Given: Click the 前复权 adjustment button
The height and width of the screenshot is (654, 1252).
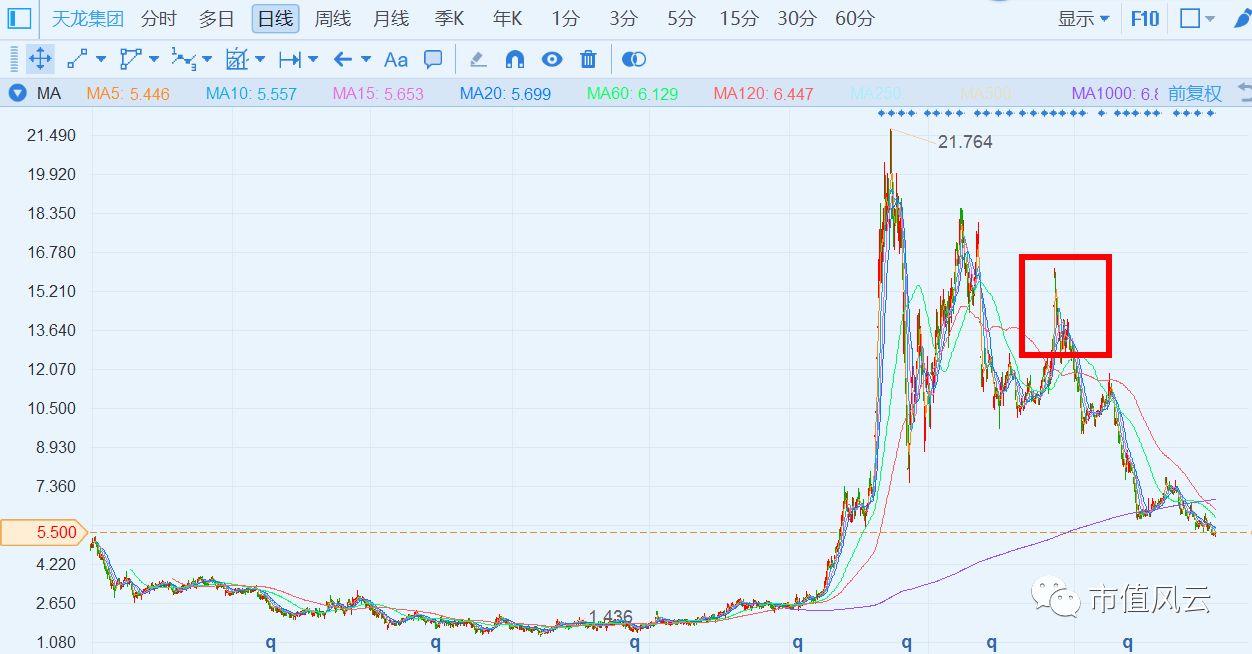Looking at the screenshot, I should click(1195, 93).
